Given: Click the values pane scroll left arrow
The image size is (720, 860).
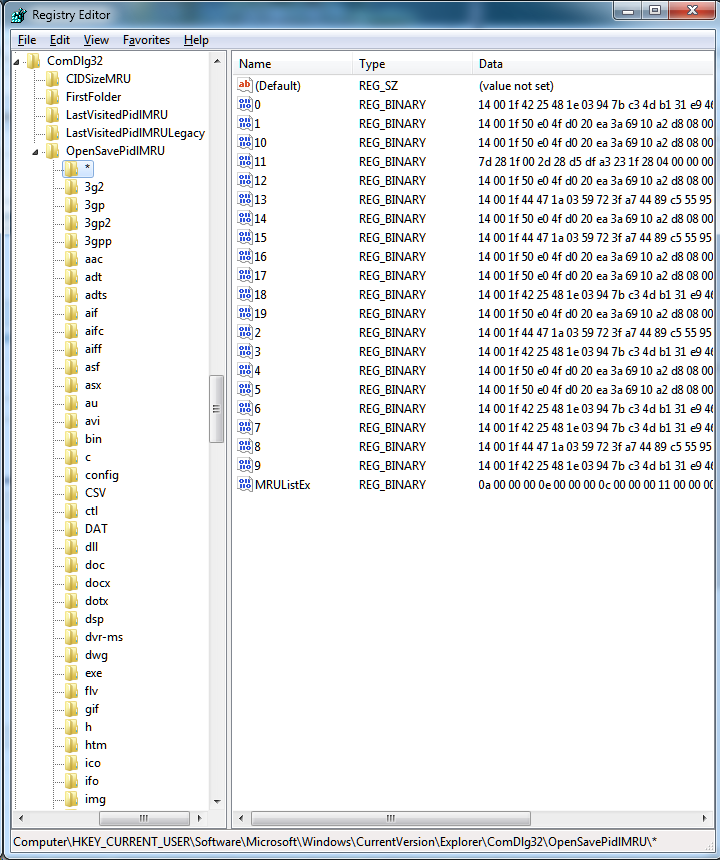Looking at the screenshot, I should click(241, 818).
